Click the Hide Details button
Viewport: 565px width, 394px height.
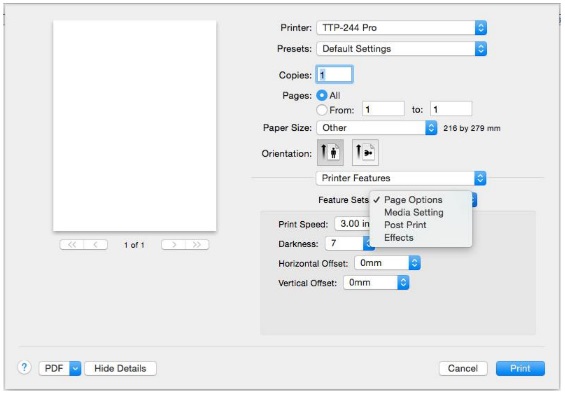coord(120,368)
